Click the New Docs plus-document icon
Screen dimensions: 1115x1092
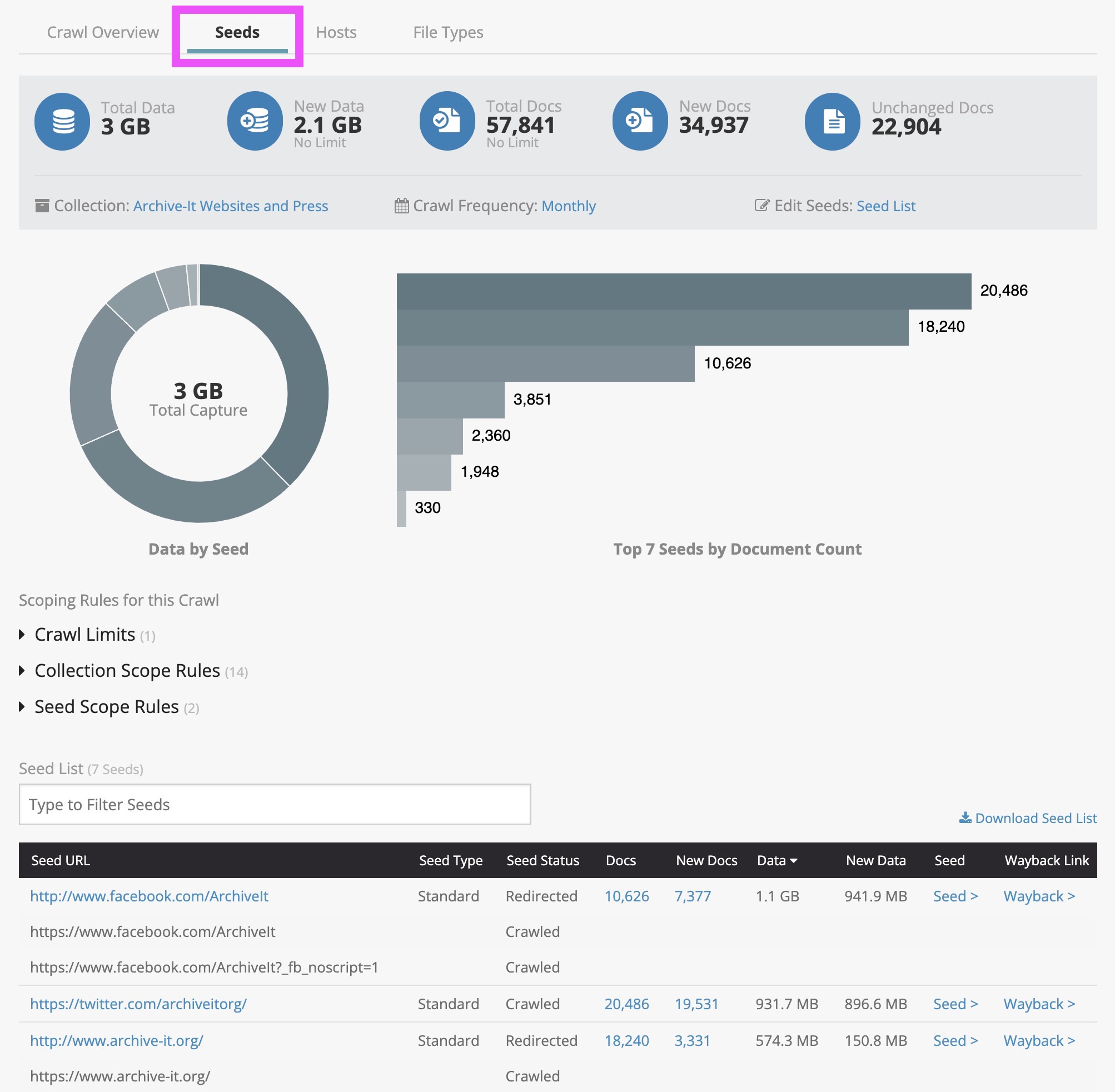(x=640, y=121)
